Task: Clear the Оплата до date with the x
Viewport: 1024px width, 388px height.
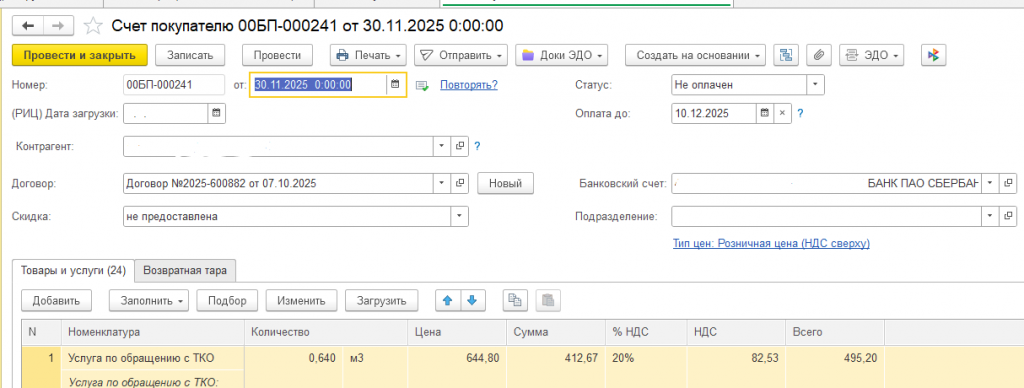Action: pyautogui.click(x=782, y=113)
